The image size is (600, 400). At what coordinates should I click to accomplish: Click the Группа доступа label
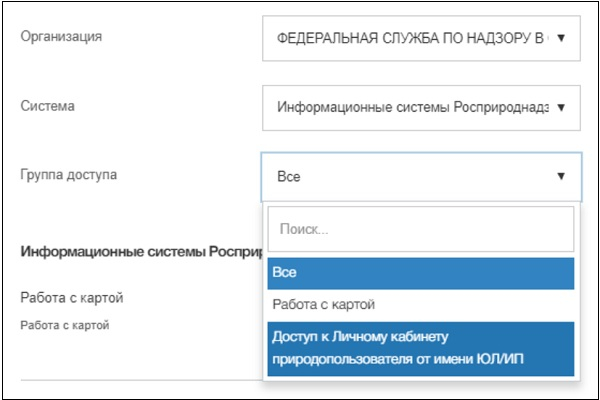click(x=68, y=175)
